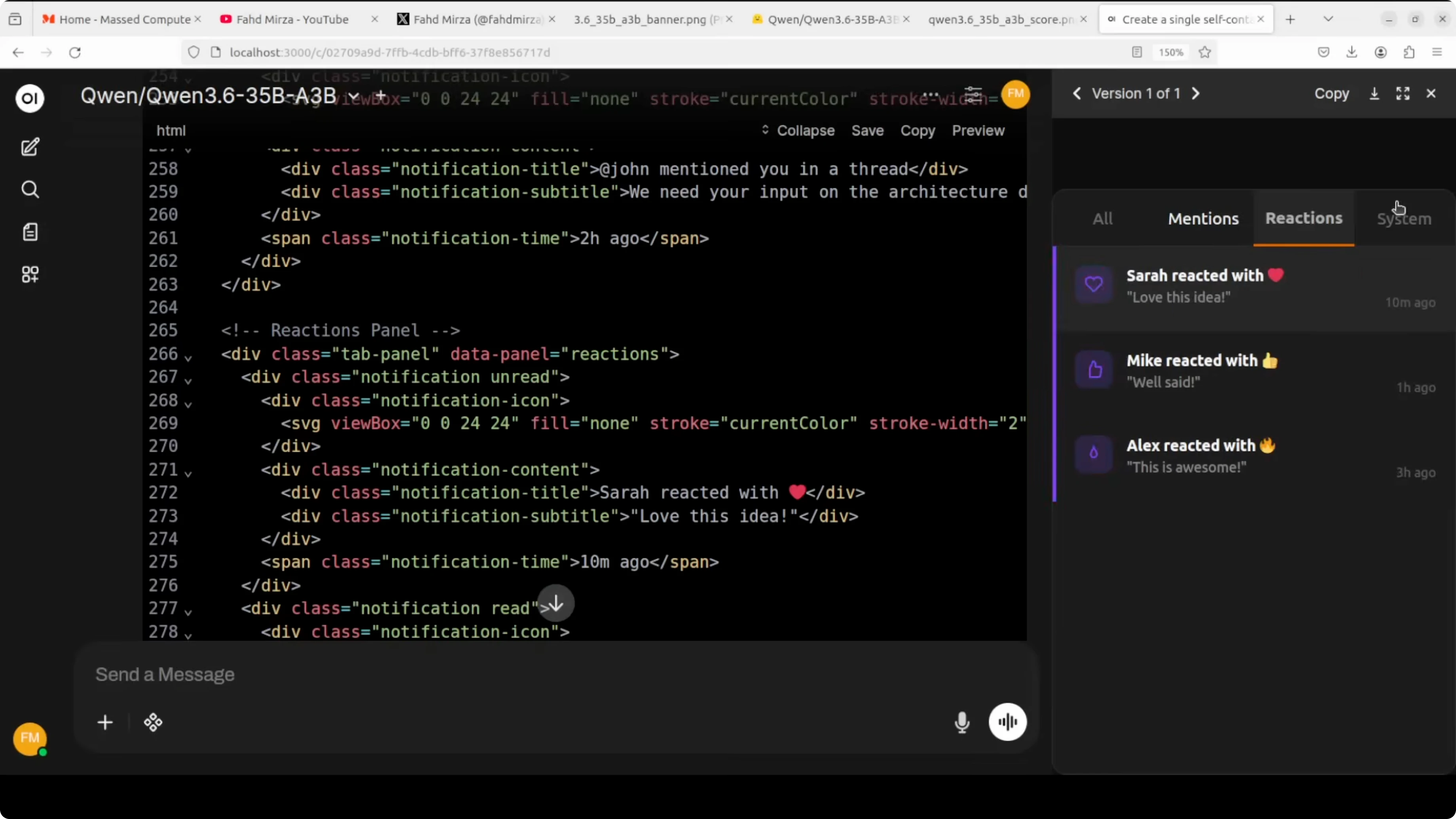Open the notes icon in sidebar
1456x819 pixels.
30,232
